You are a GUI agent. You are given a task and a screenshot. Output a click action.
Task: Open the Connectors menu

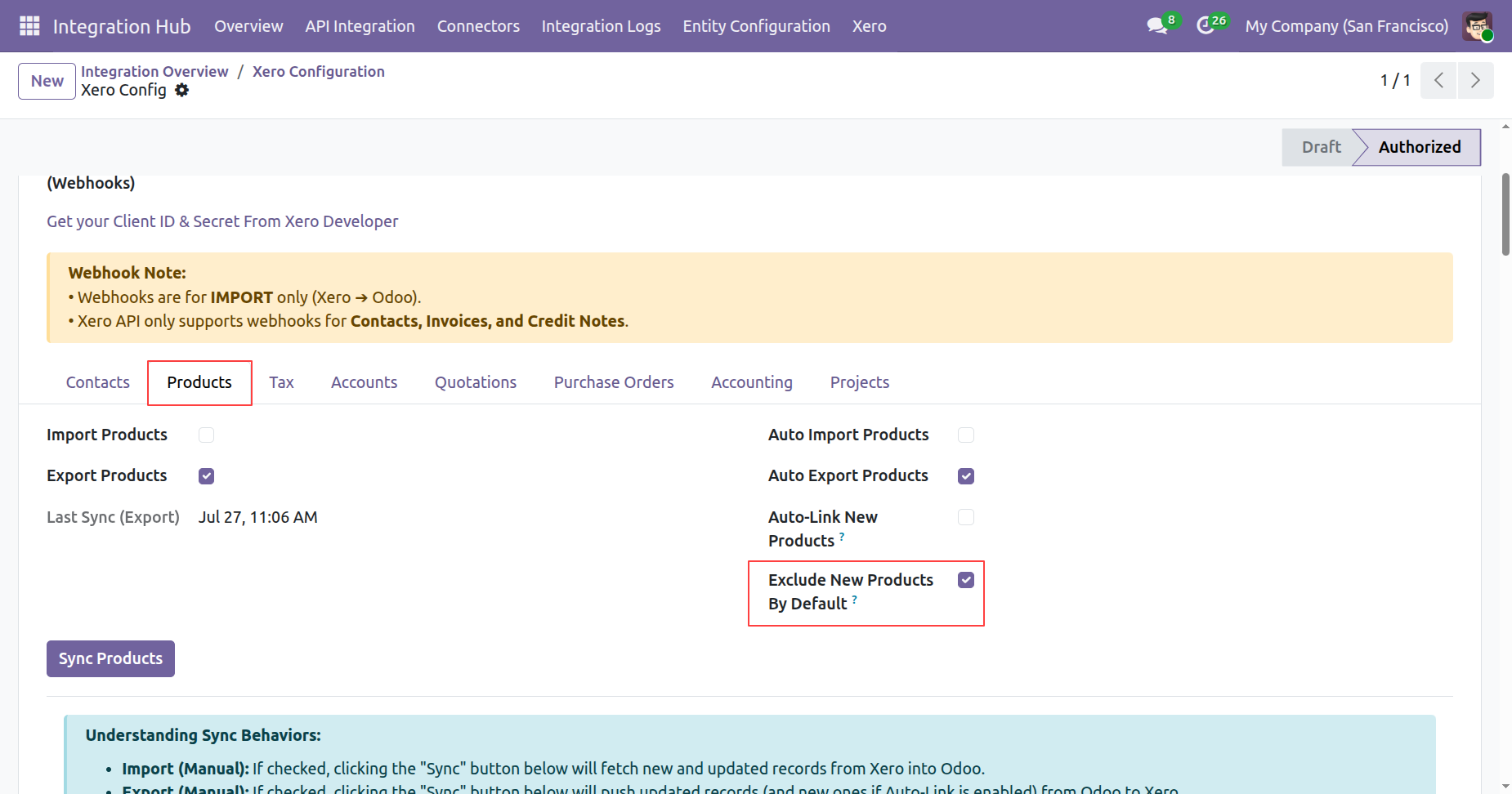click(478, 26)
